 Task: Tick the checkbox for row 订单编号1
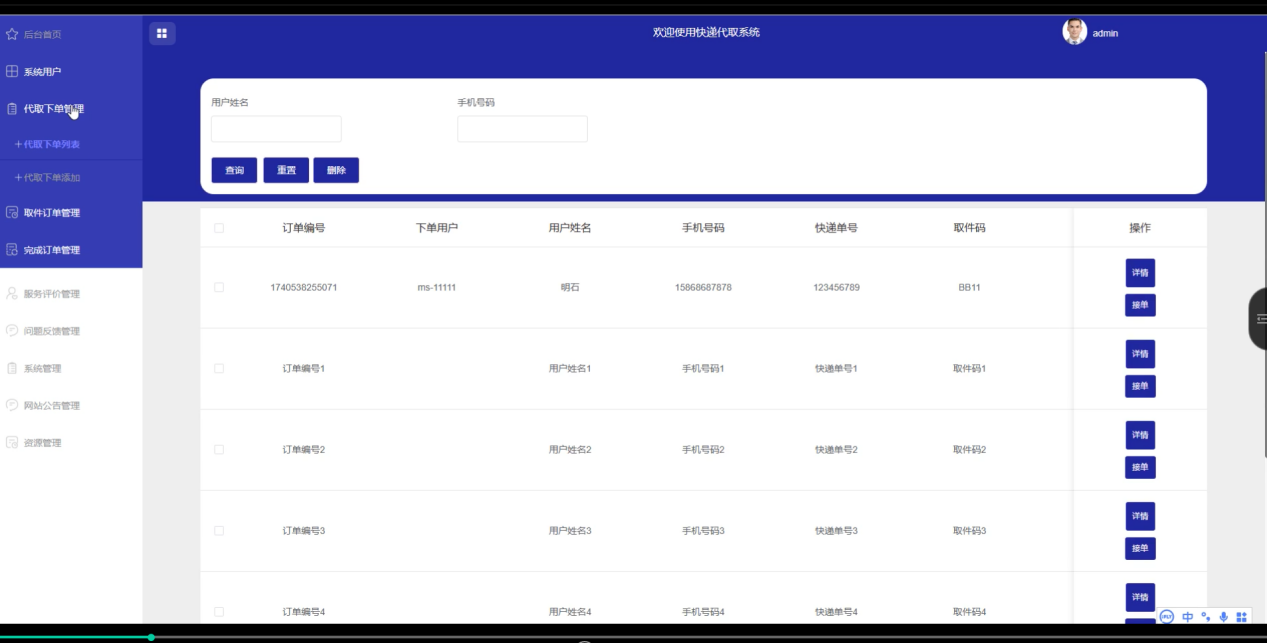[x=219, y=368]
